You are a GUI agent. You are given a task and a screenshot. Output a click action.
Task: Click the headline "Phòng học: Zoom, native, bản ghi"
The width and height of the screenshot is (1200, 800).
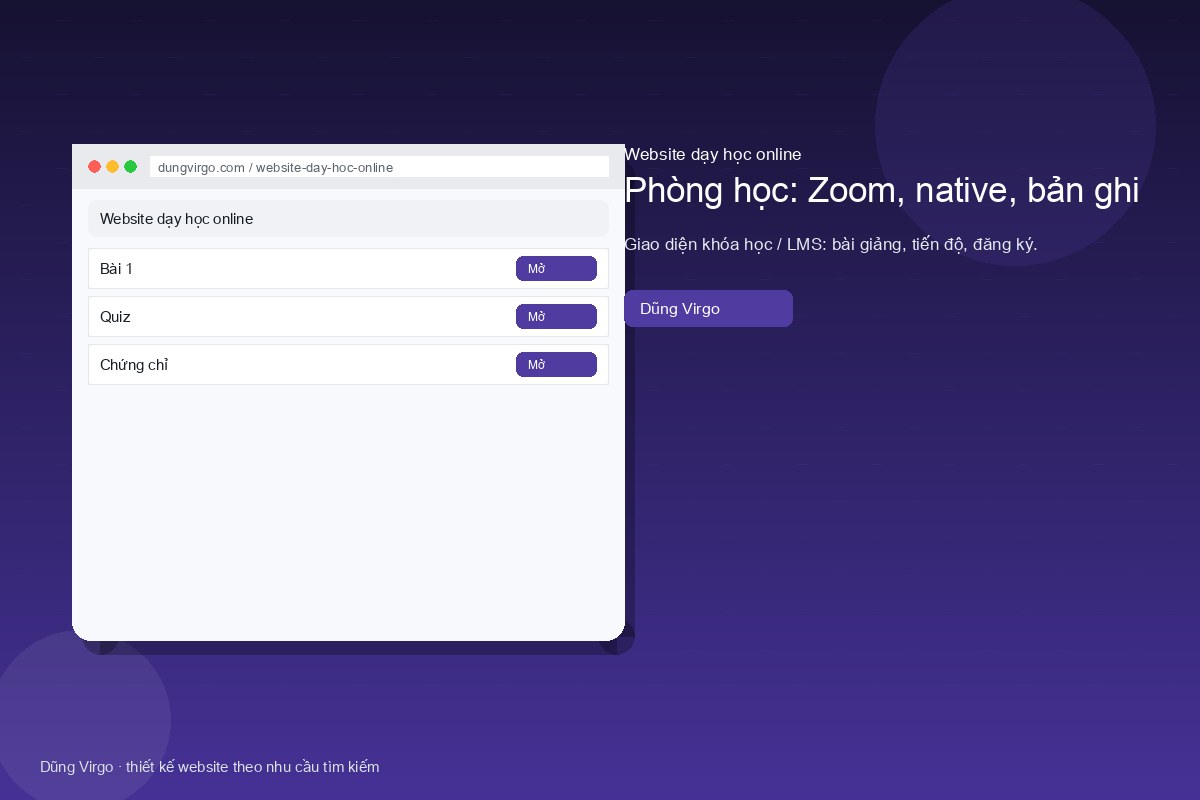pyautogui.click(x=882, y=190)
